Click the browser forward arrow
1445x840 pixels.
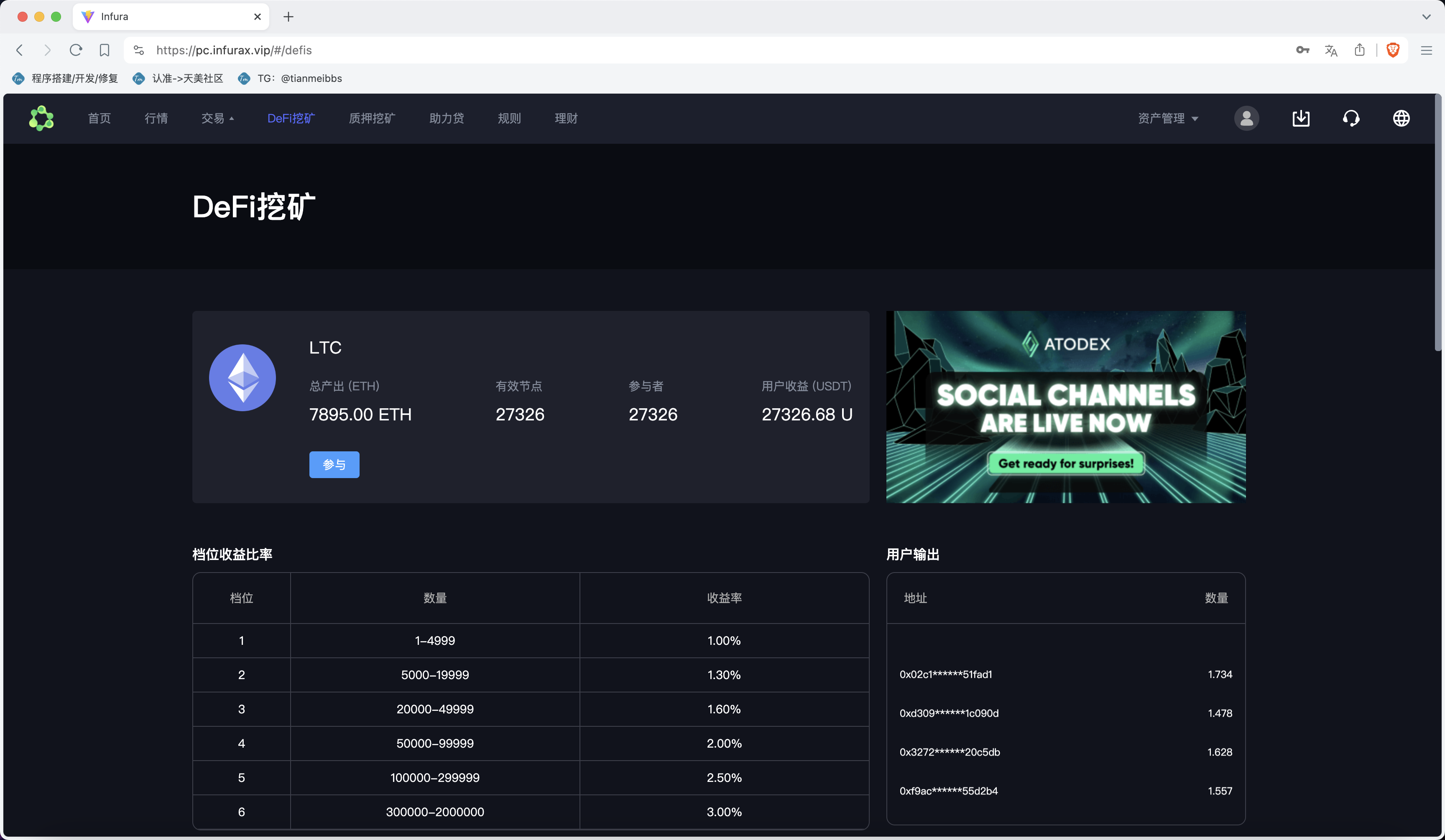coord(48,50)
